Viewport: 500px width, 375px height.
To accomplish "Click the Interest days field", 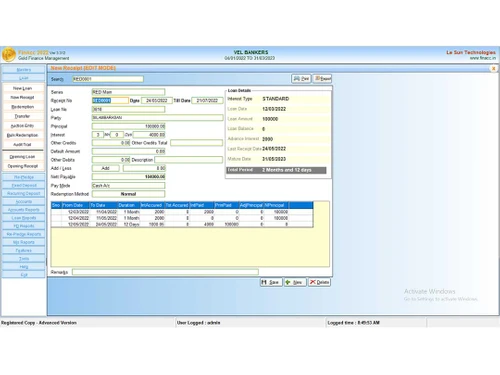I will 117,135.
